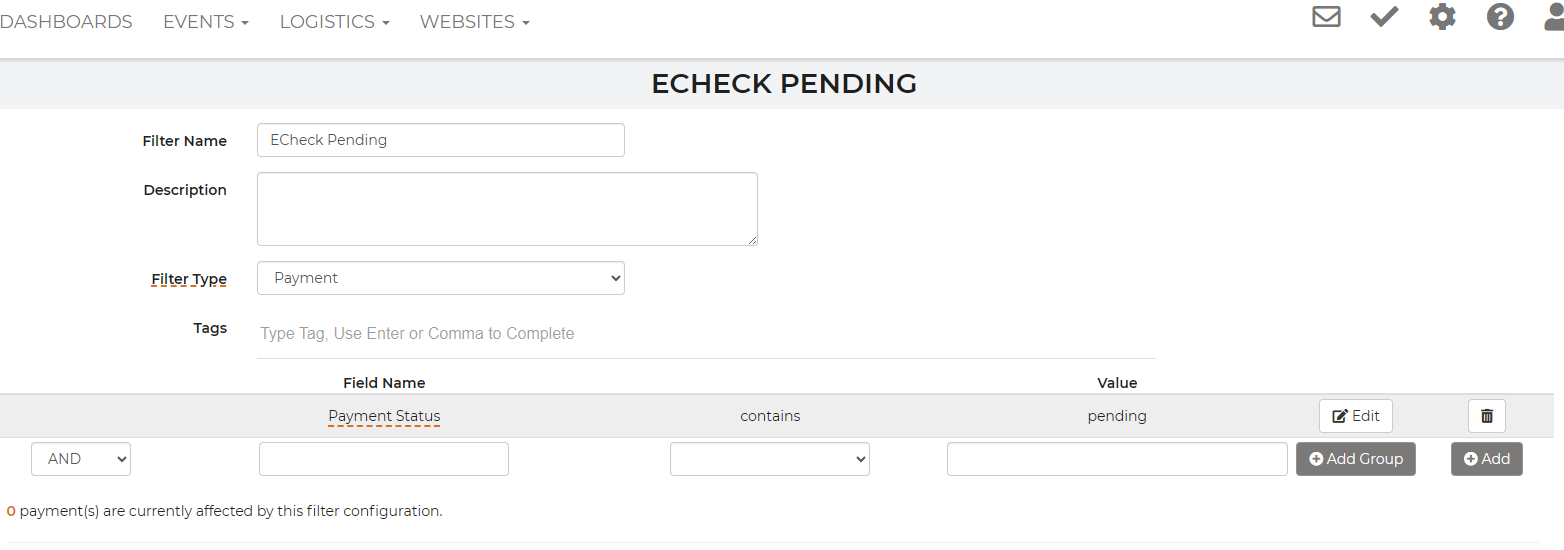Open the Filter Type Payment dropdown
The width and height of the screenshot is (1564, 550).
(x=441, y=278)
